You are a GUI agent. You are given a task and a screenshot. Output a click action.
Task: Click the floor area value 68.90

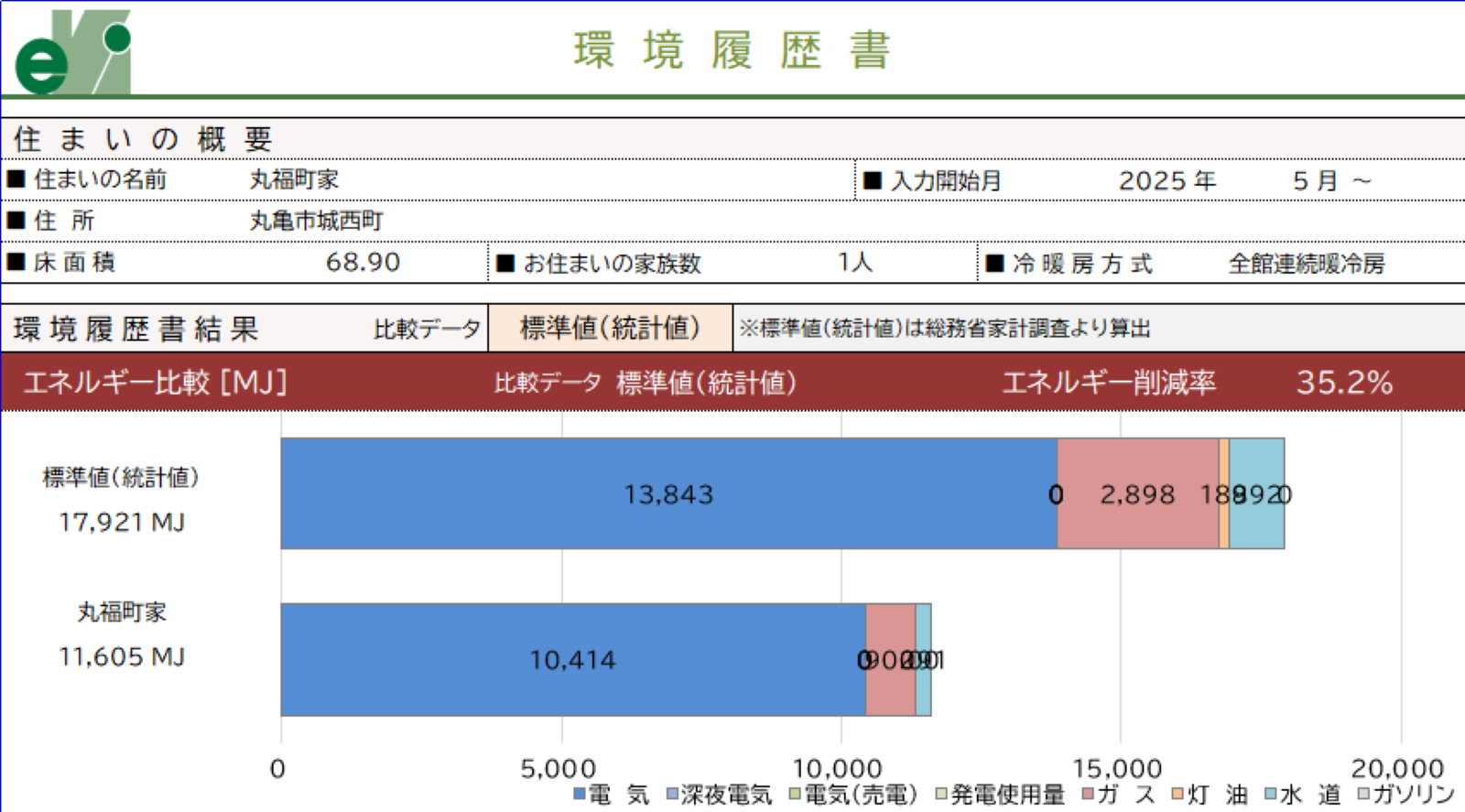tap(363, 263)
